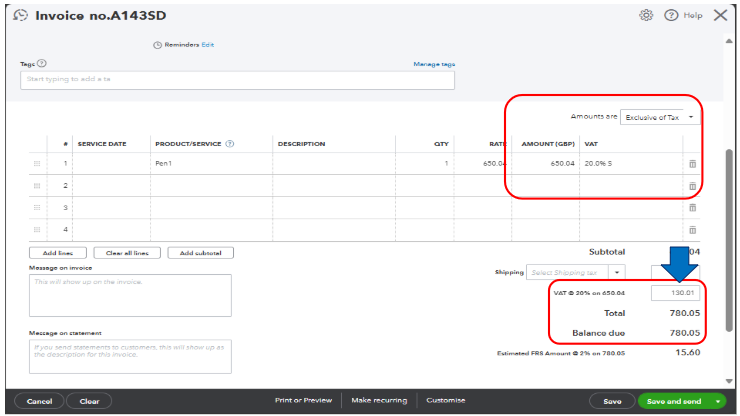
Task: Click the Add subtotal button
Action: coord(201,253)
